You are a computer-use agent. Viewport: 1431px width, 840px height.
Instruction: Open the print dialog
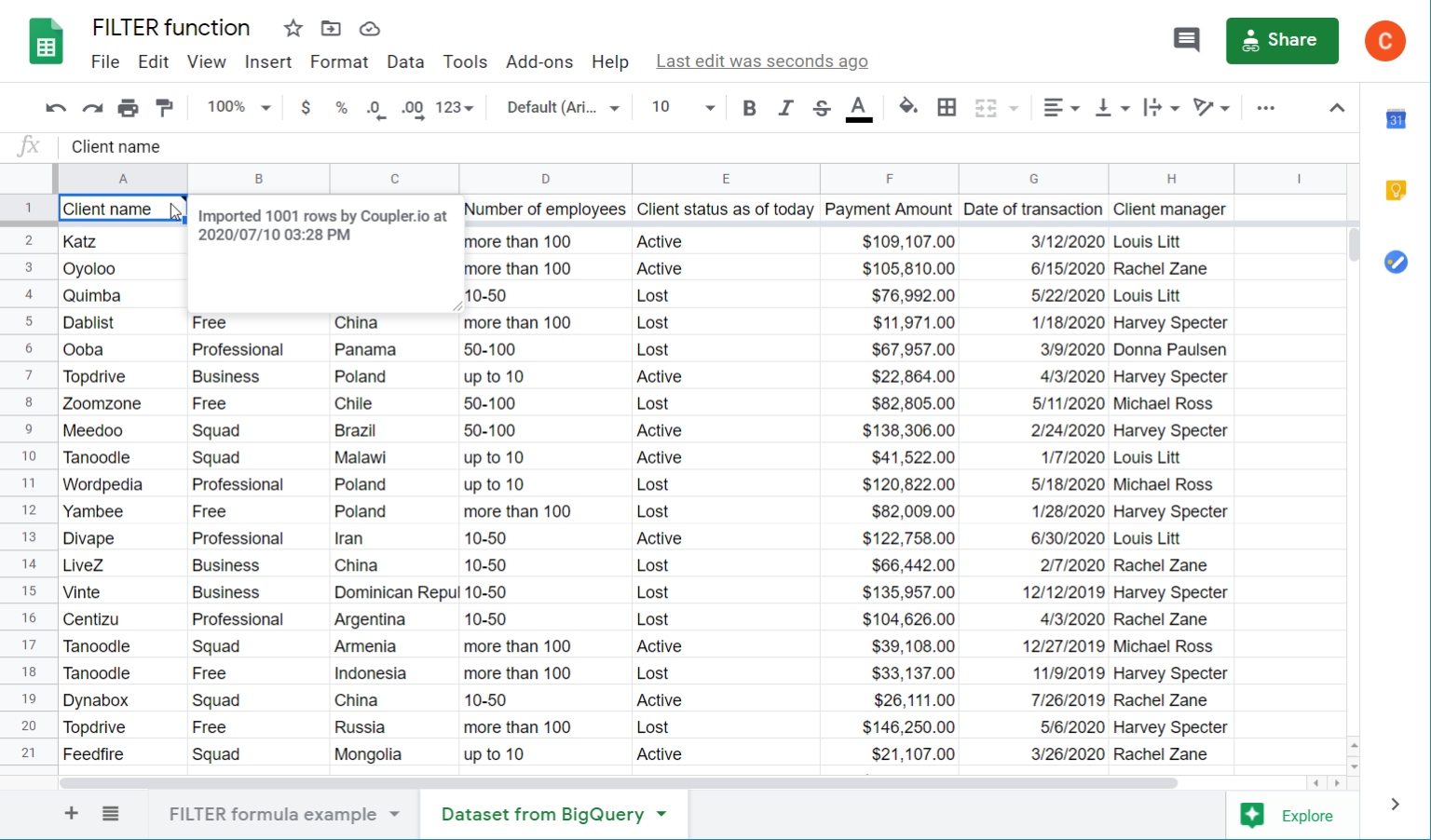click(x=128, y=107)
